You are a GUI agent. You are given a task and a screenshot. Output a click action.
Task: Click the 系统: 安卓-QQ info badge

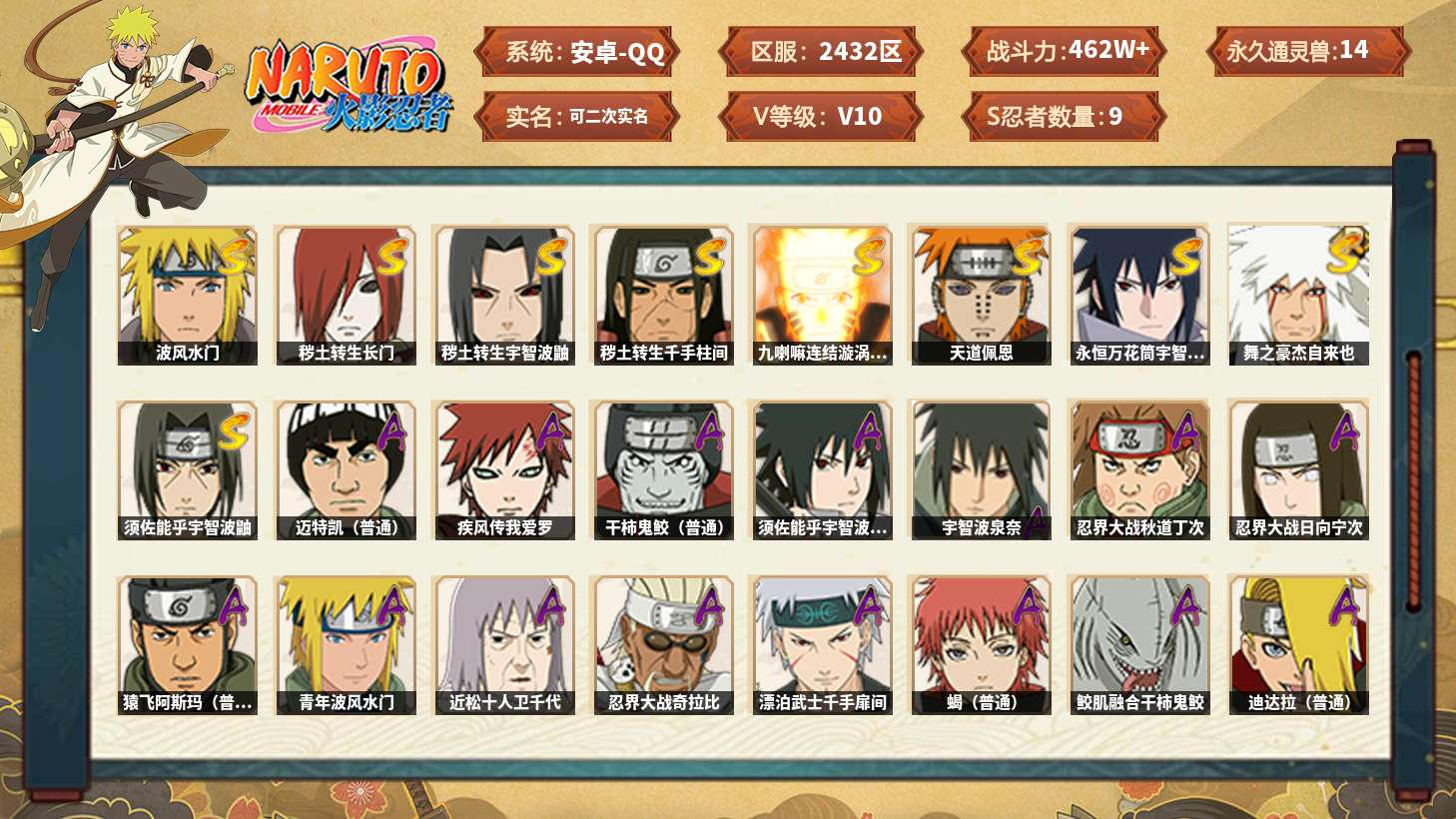point(577,52)
